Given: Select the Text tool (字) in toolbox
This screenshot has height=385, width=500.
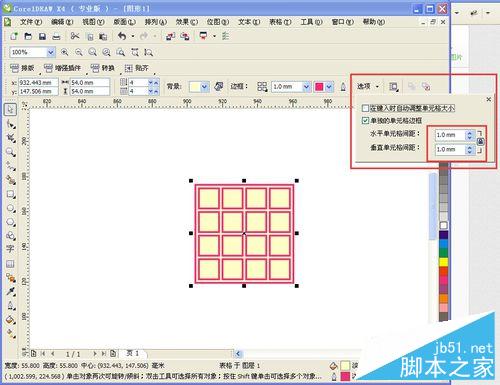Looking at the screenshot, I should (10, 249).
